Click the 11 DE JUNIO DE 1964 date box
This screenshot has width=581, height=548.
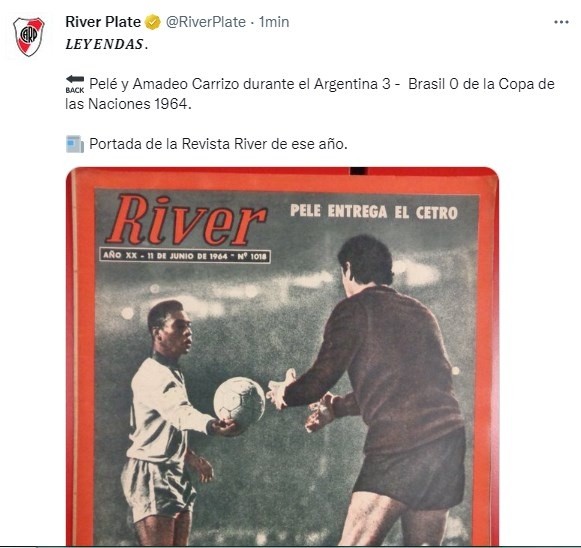(x=185, y=256)
